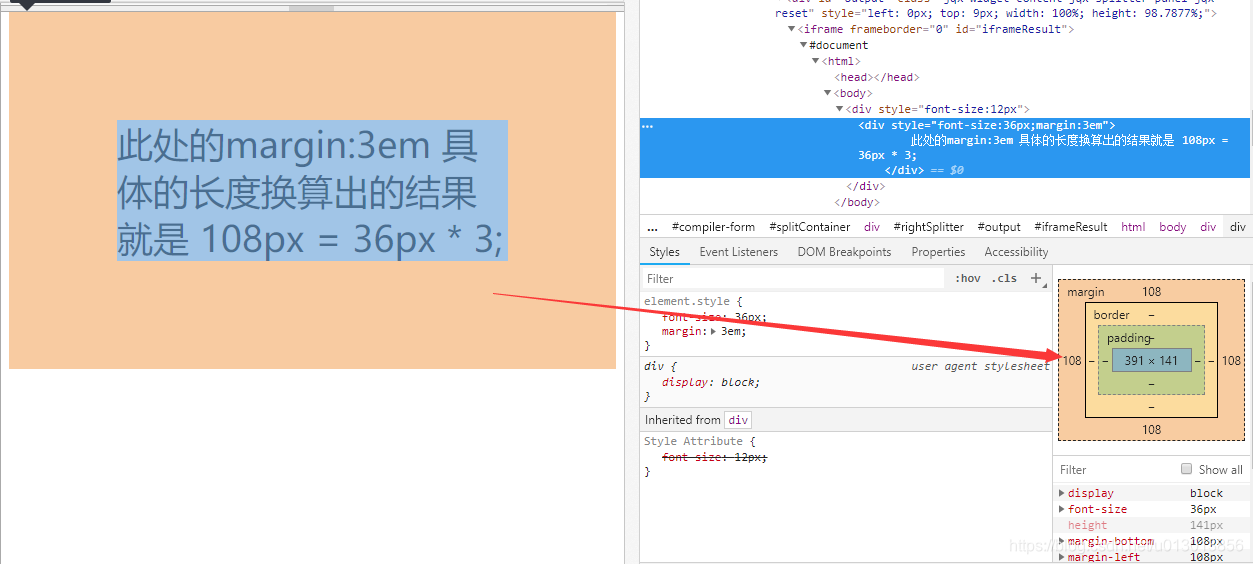Click the margin-right value 108 in box model
Viewport: 1253px width, 564px height.
(x=1231, y=361)
